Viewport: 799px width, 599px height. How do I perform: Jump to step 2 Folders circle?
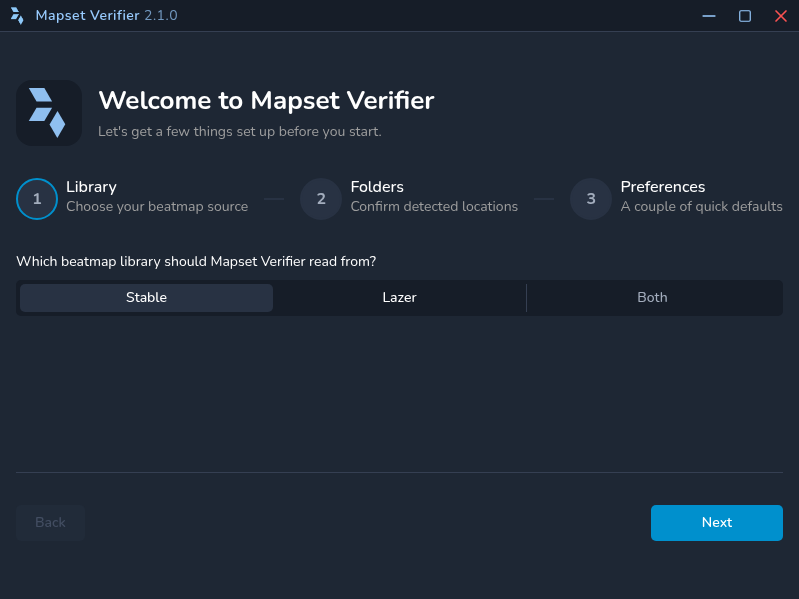[x=321, y=199]
